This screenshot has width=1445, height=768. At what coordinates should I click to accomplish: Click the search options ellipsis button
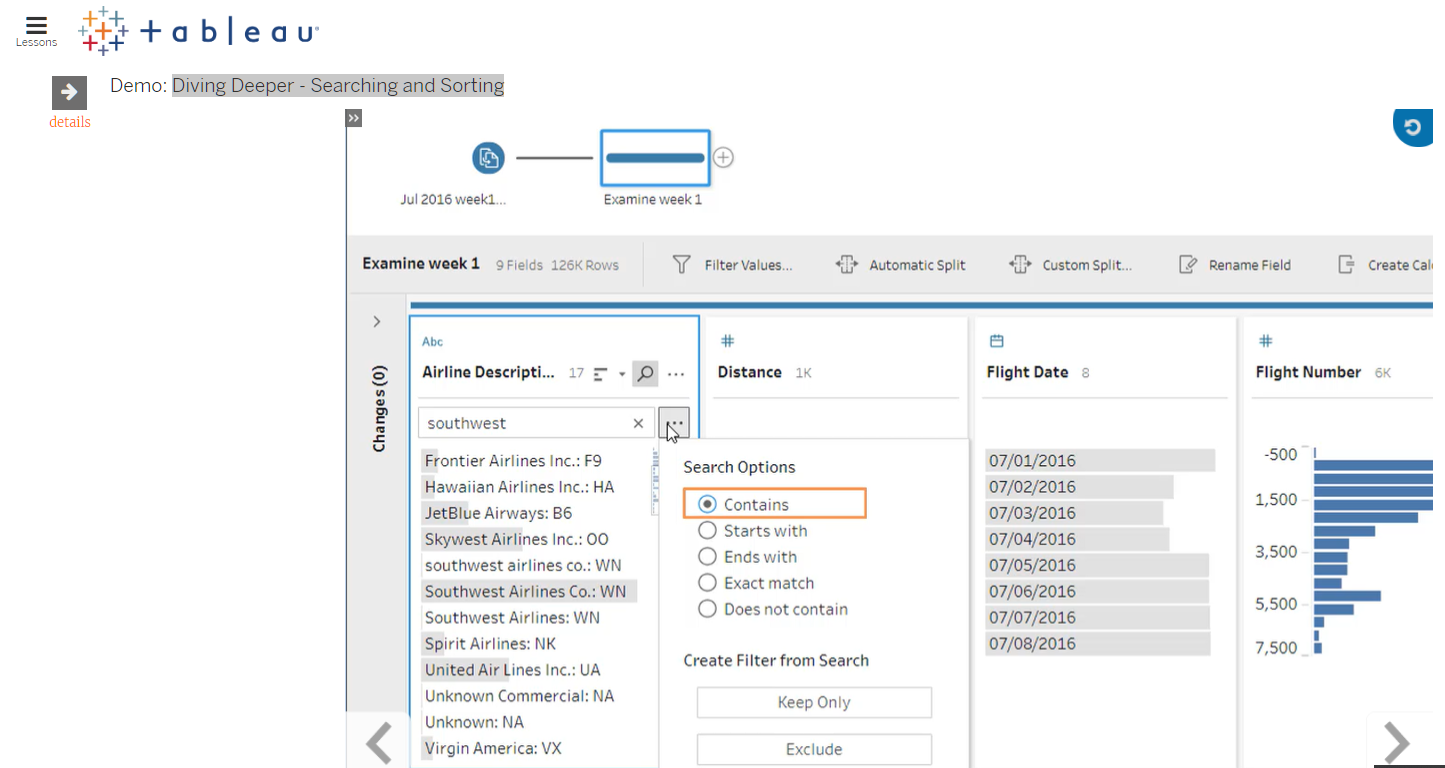(x=674, y=423)
